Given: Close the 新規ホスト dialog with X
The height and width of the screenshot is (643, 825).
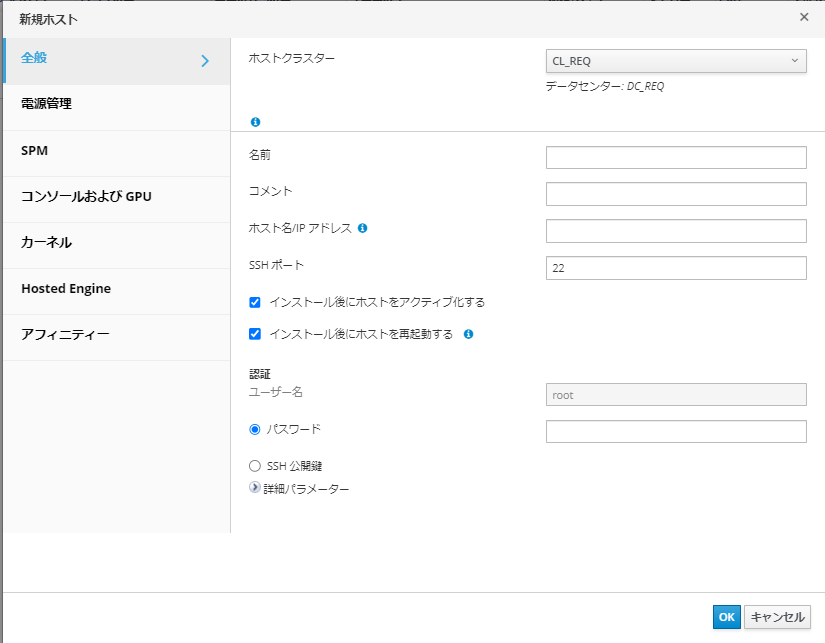Looking at the screenshot, I should pyautogui.click(x=804, y=17).
